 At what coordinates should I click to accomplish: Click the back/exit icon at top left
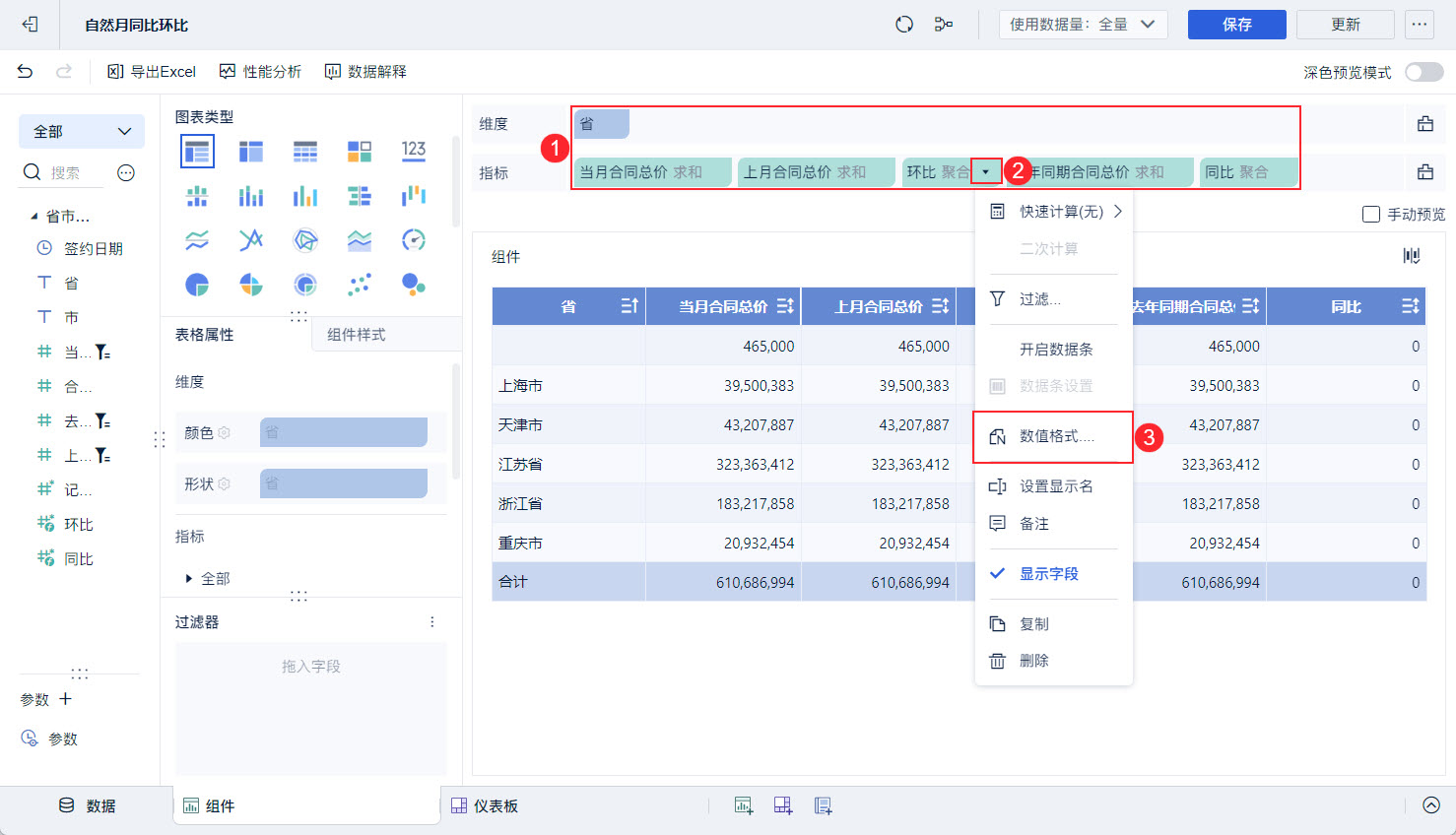[x=30, y=25]
